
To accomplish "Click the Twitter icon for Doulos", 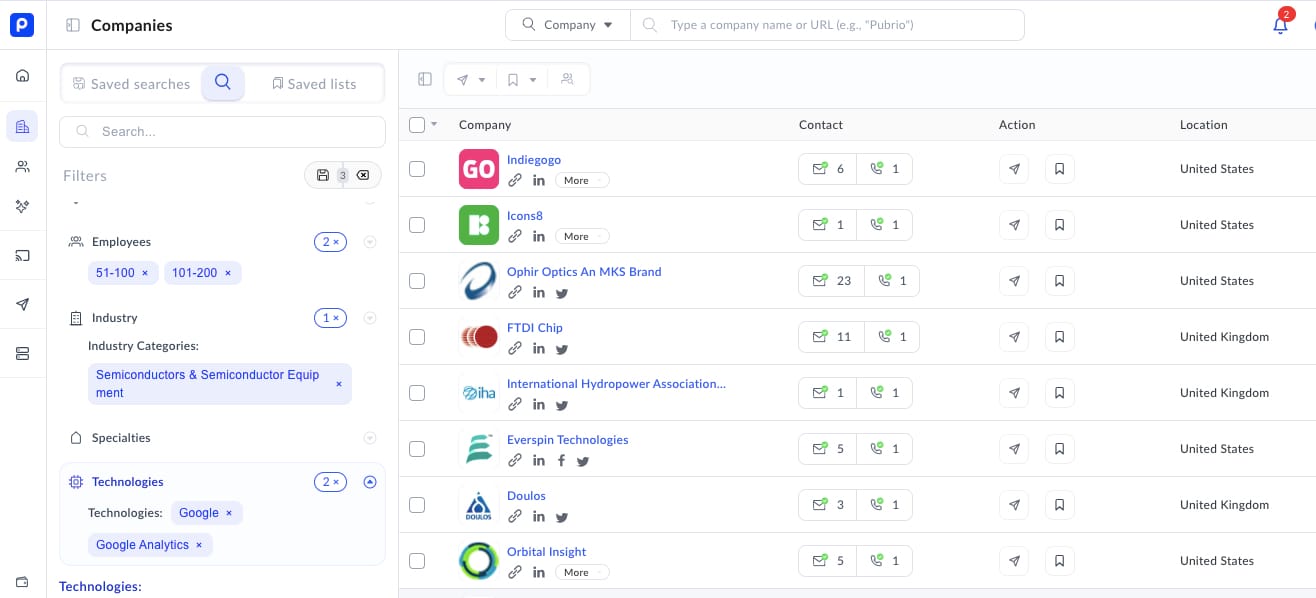I will (x=562, y=517).
